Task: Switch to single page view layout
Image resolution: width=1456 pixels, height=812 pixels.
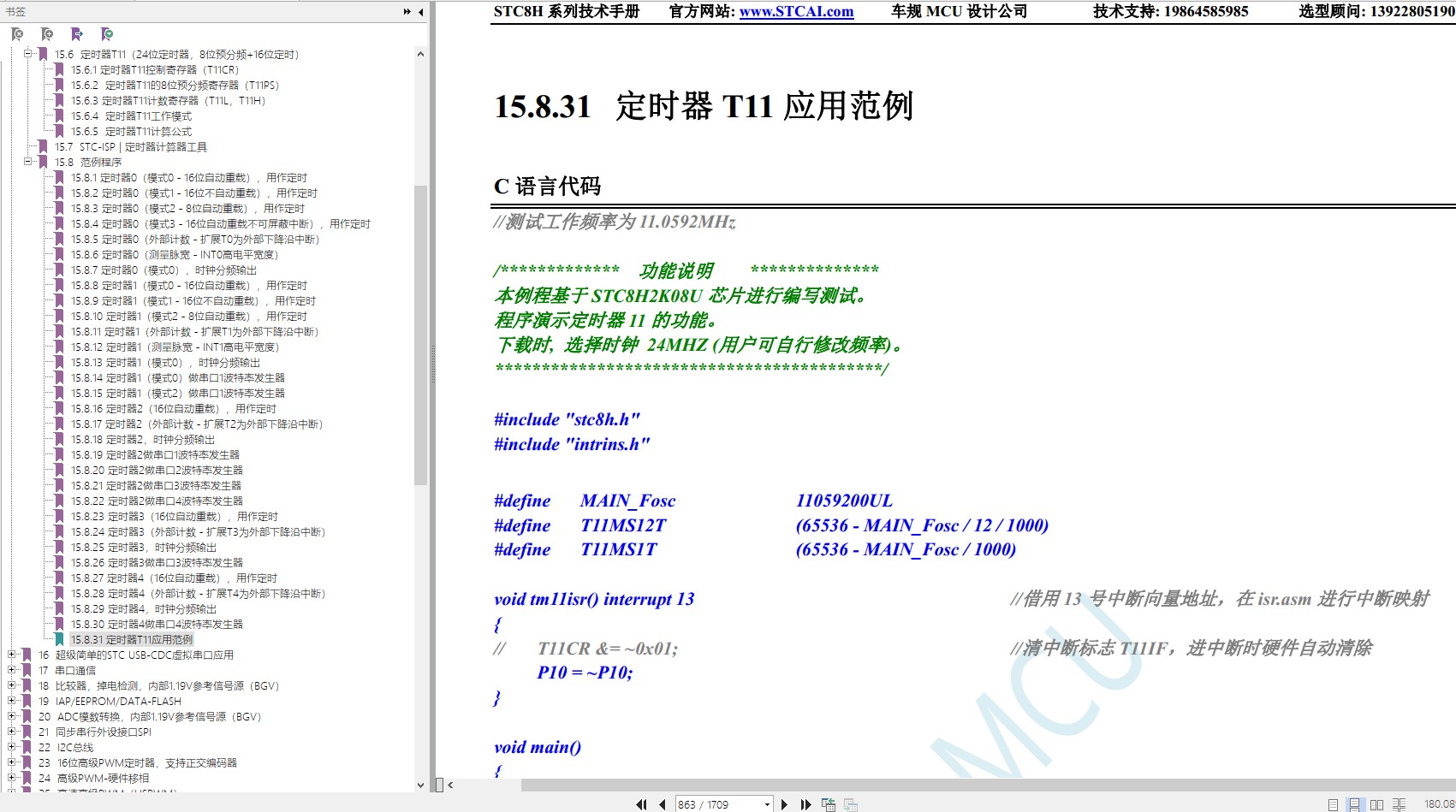Action: click(1333, 804)
